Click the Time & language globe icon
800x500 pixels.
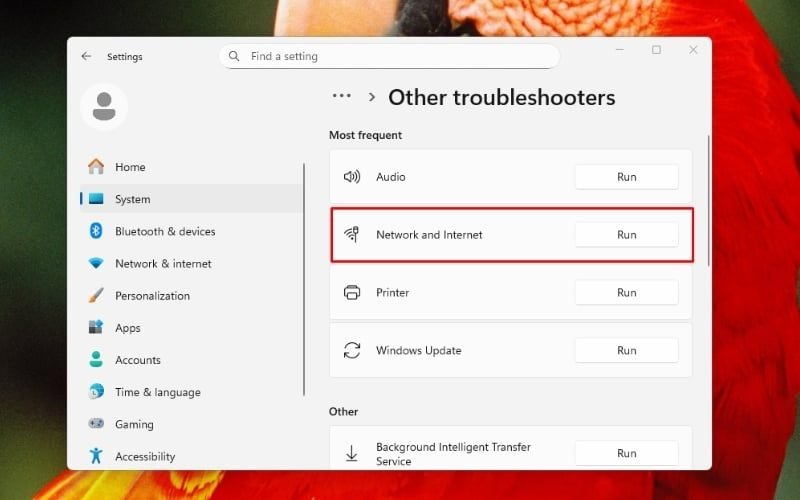(96, 391)
